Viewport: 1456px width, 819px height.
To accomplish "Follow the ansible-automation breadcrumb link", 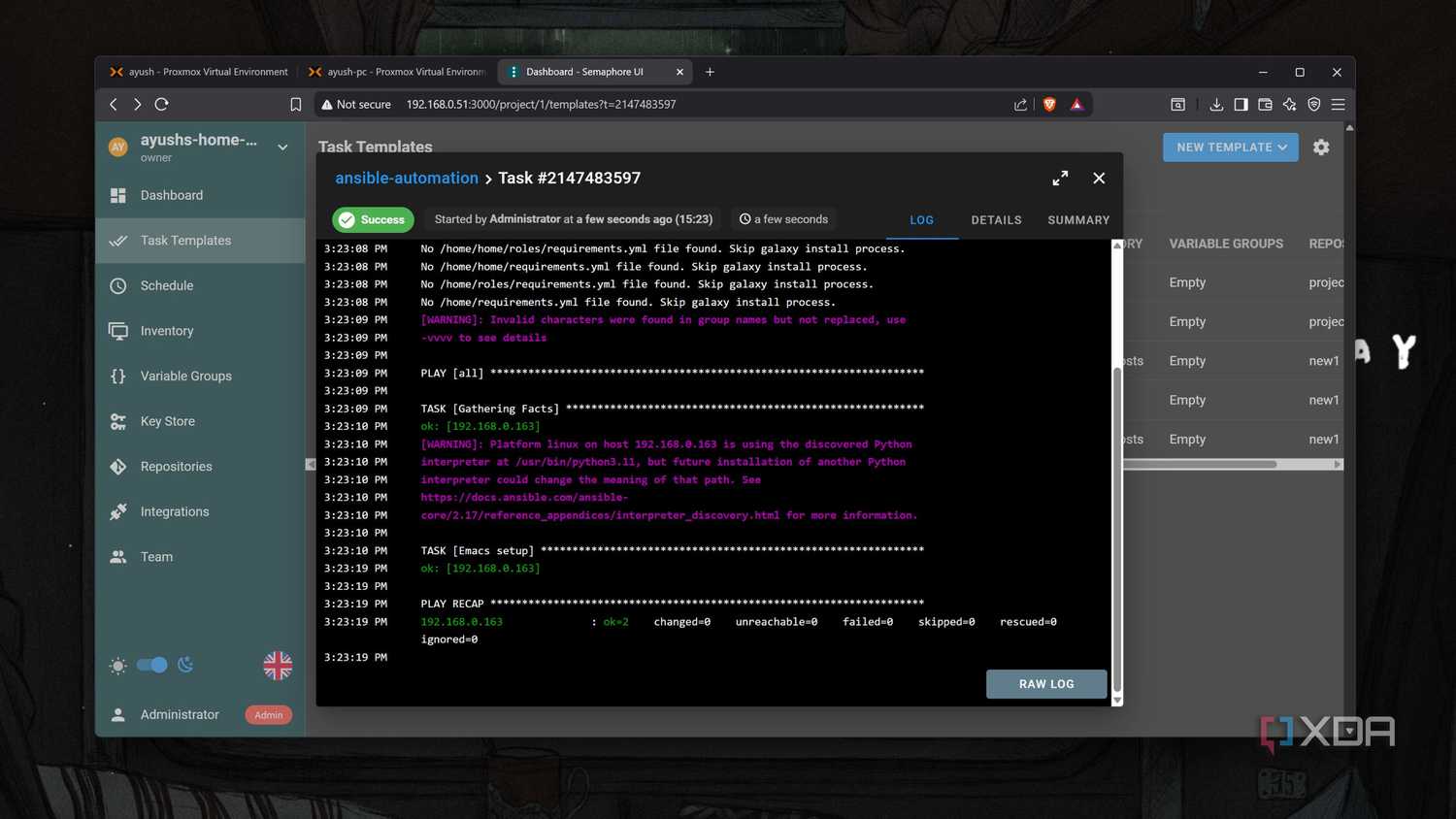I will (x=407, y=179).
